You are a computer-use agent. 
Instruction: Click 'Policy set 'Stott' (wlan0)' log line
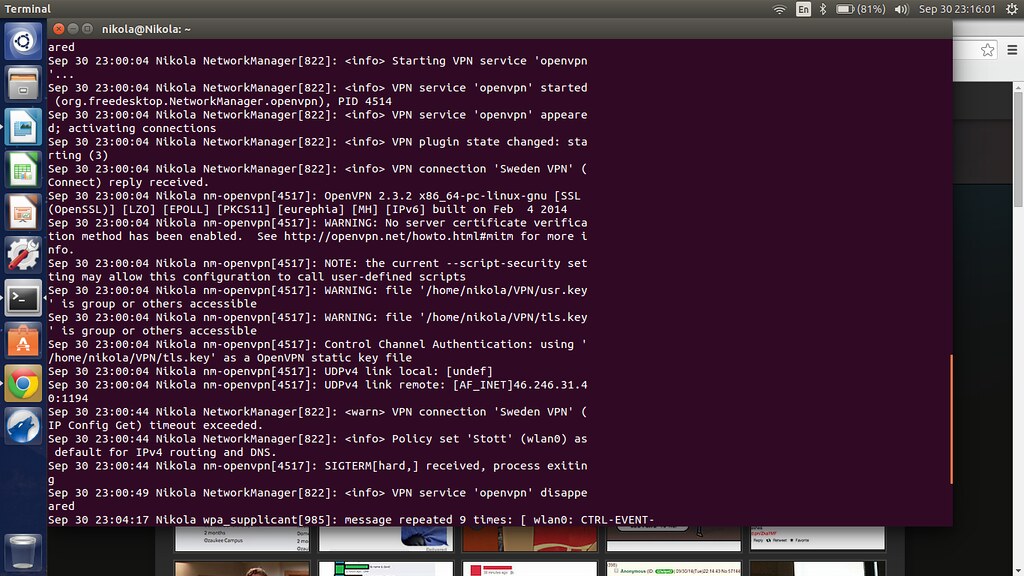(317, 445)
